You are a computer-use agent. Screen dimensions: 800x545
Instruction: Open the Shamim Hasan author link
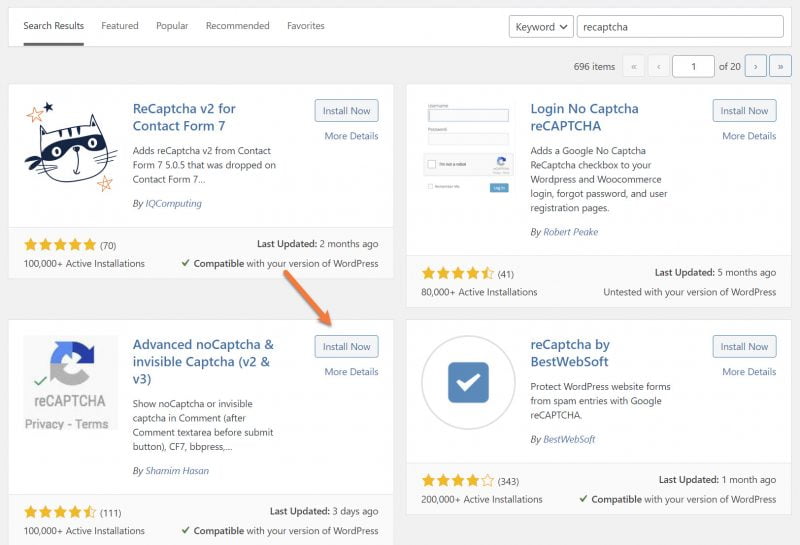tap(176, 470)
